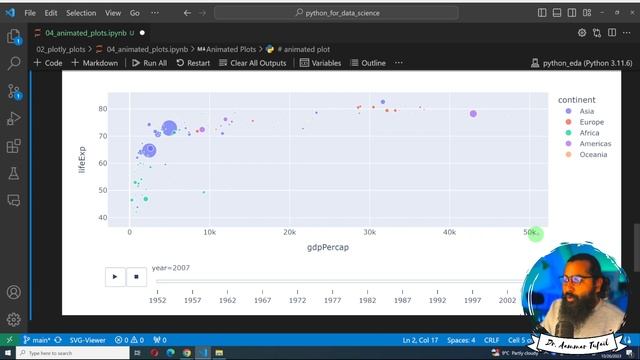Screen dimensions: 640x360
Task: Open the Edit menu
Action: pos(51,13)
